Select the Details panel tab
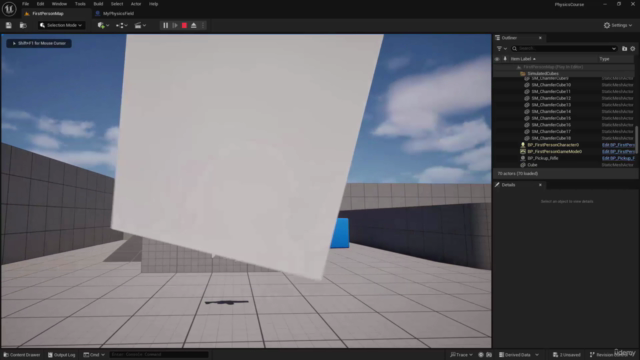Screen dimensions: 640x360 pos(509,185)
